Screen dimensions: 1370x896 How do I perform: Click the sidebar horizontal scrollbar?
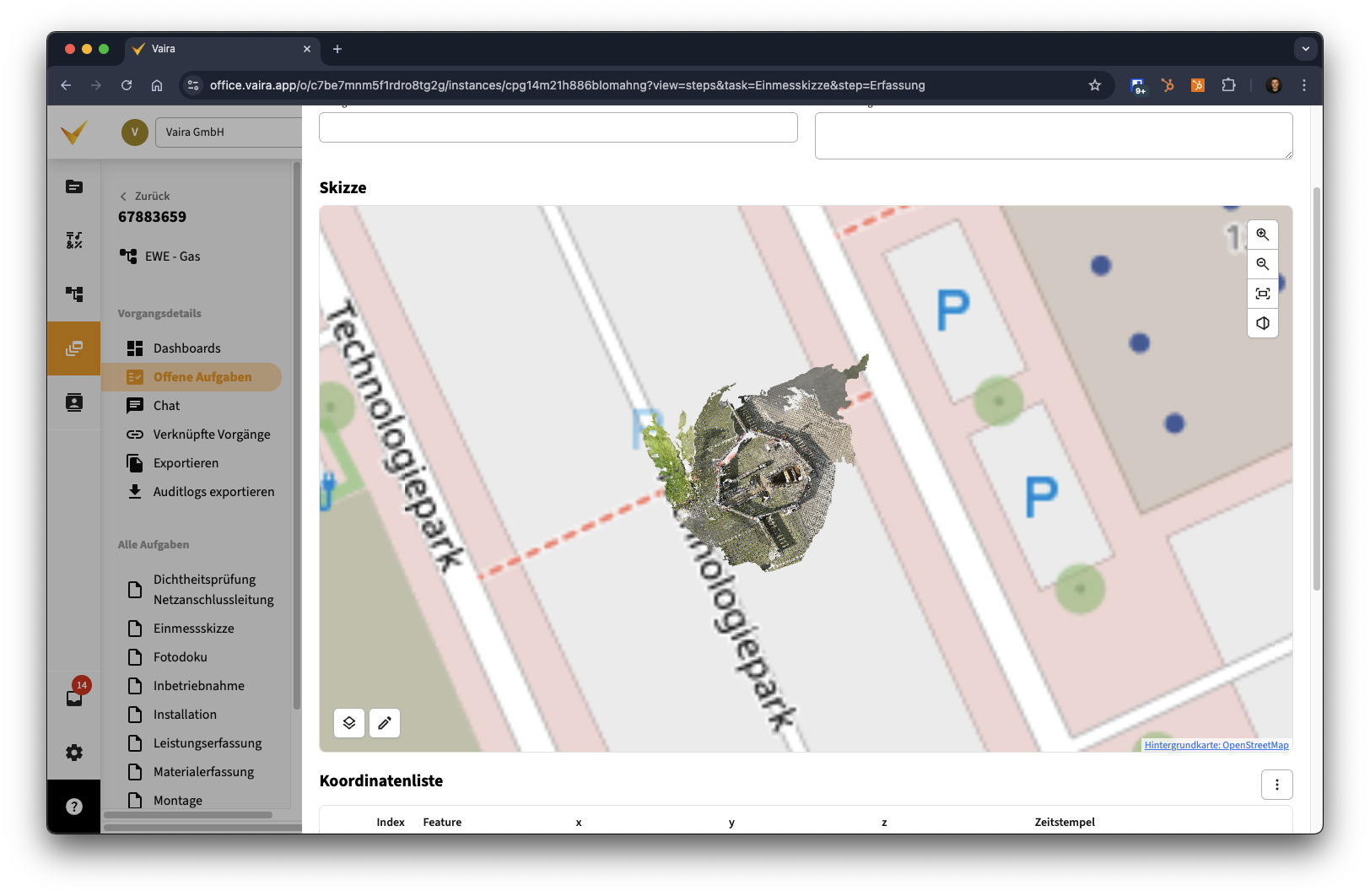(x=187, y=815)
